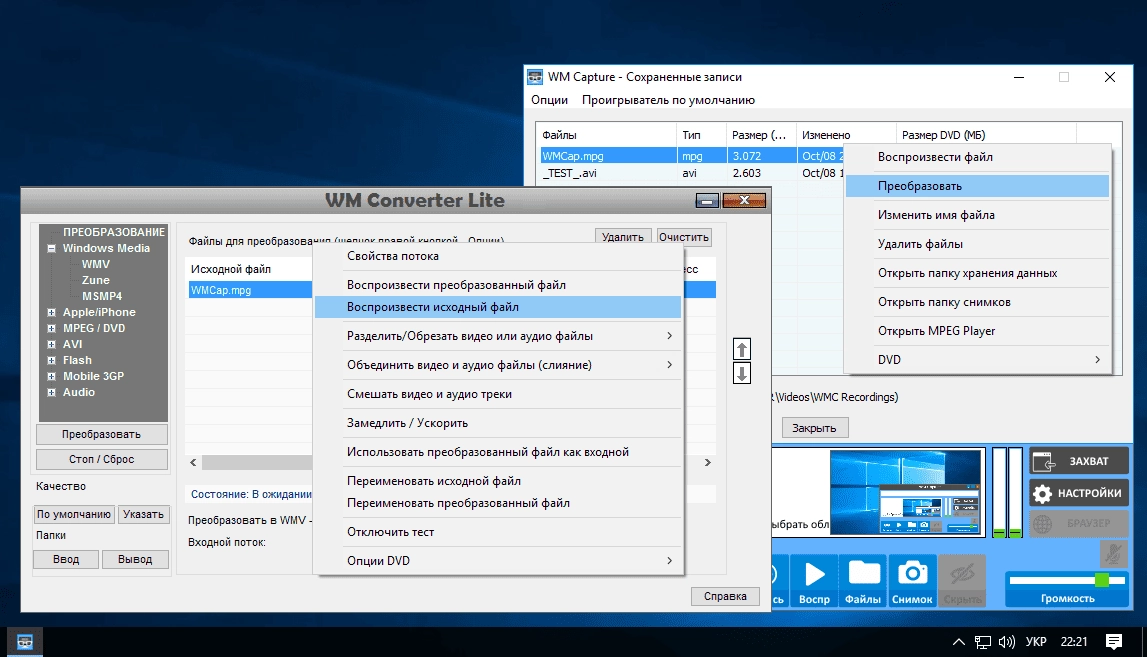Click the speaker volume icon in the tray
Screen dimensions: 1147x657
[1007, 642]
